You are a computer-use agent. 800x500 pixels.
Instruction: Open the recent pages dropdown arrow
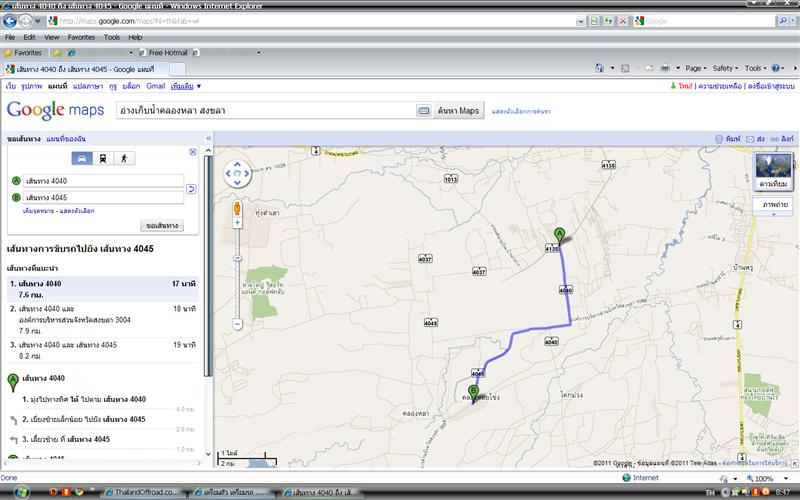[38, 21]
